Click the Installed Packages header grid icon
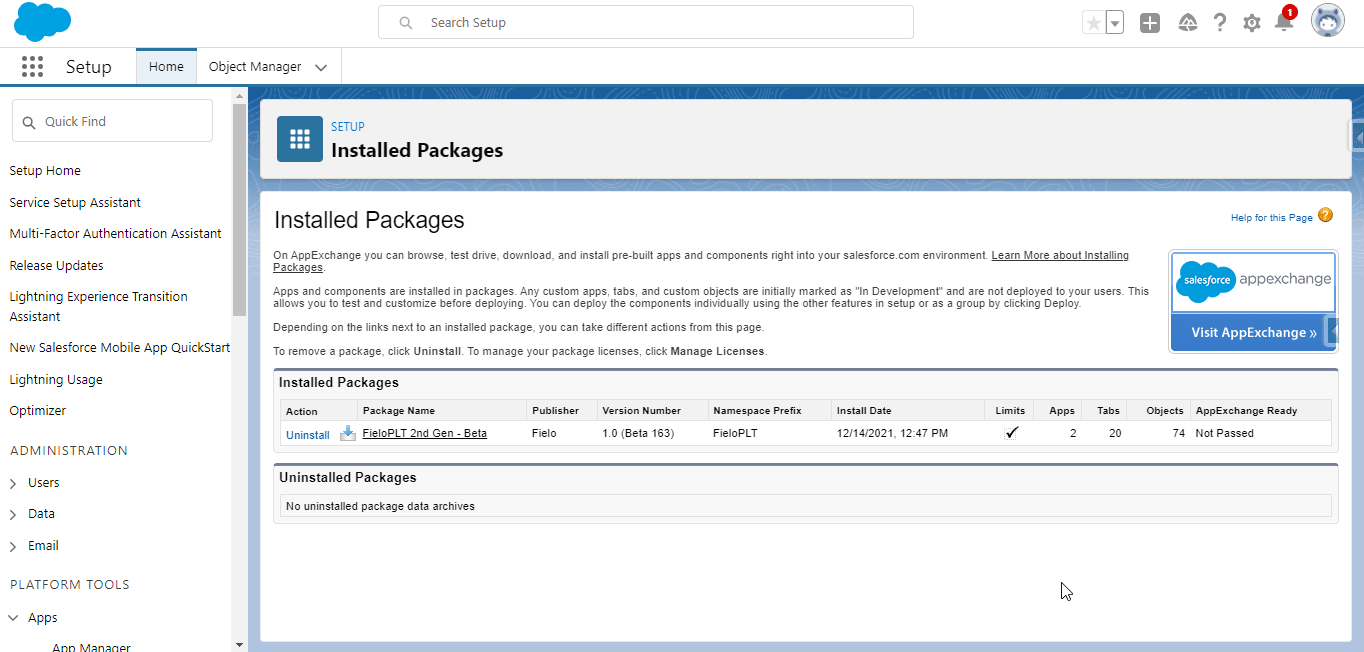 [x=300, y=139]
